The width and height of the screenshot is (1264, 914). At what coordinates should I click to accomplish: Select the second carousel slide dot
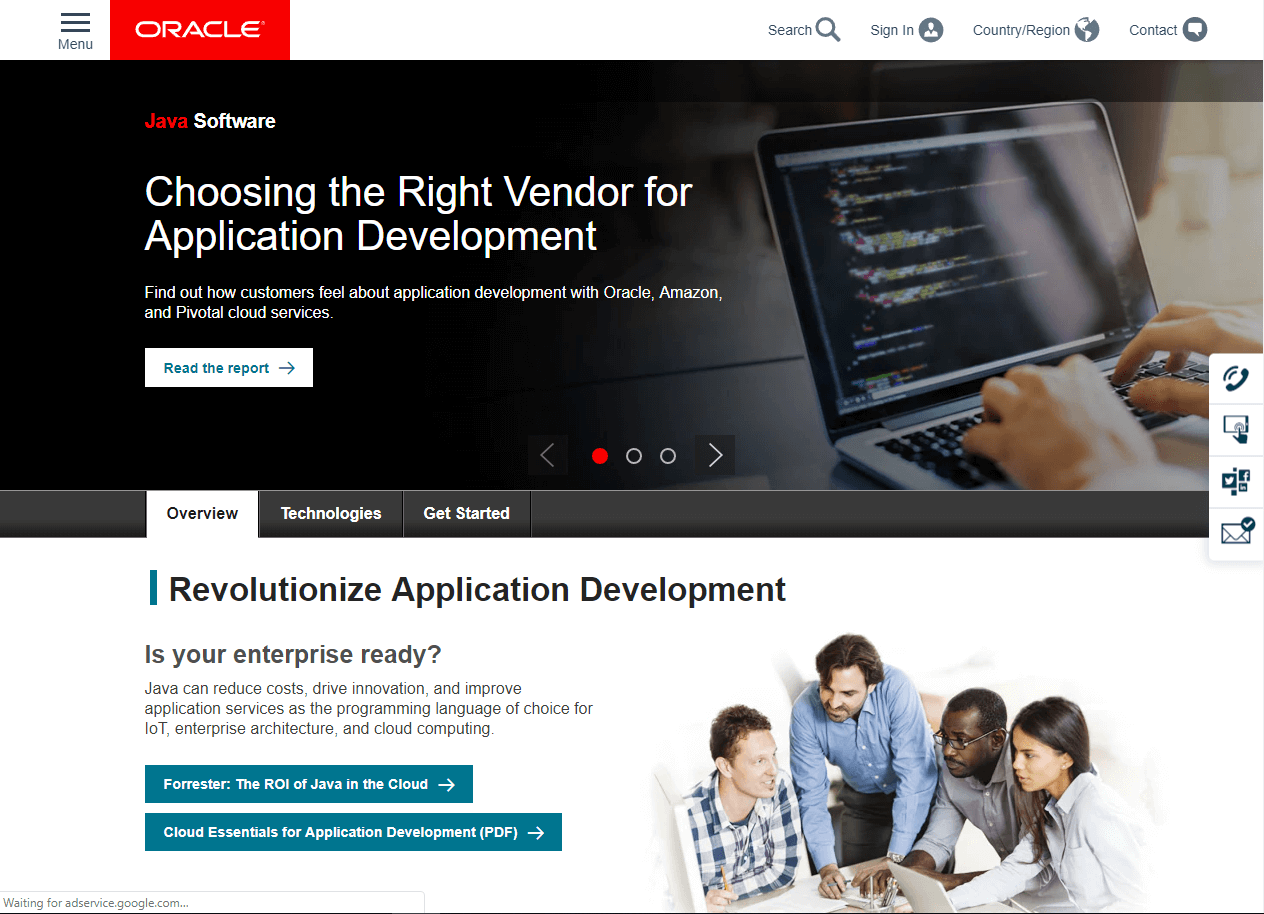(634, 456)
